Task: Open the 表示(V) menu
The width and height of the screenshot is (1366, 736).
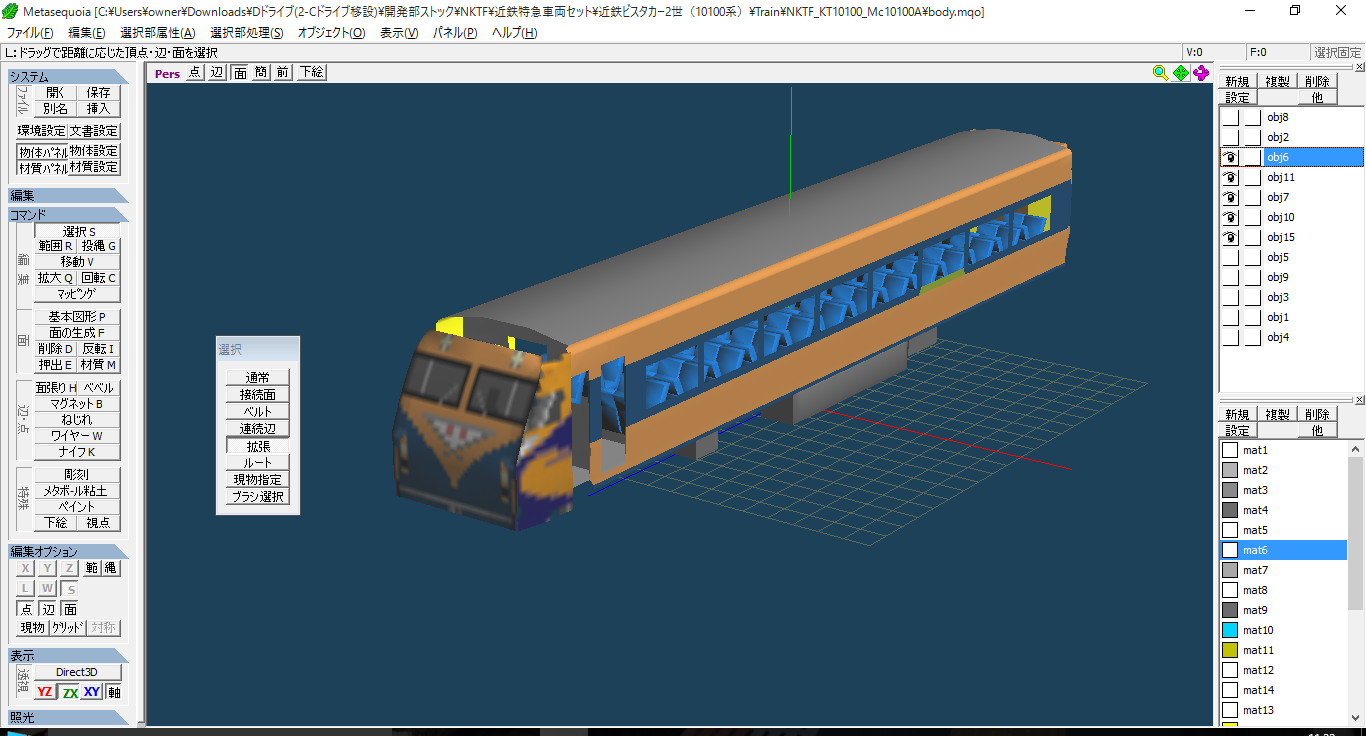Action: [x=399, y=33]
